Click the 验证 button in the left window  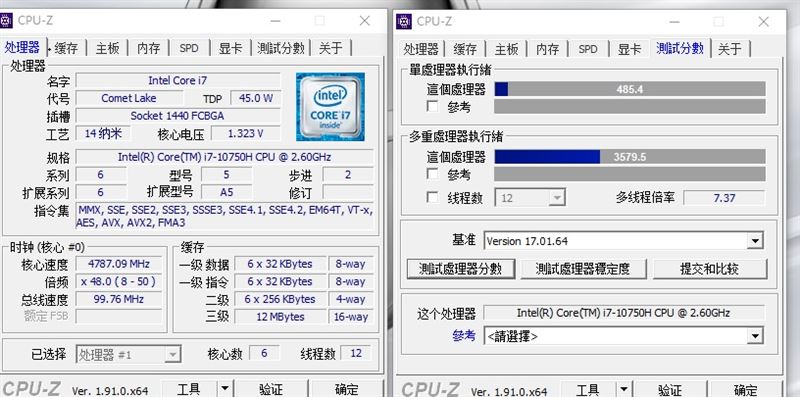pos(271,389)
